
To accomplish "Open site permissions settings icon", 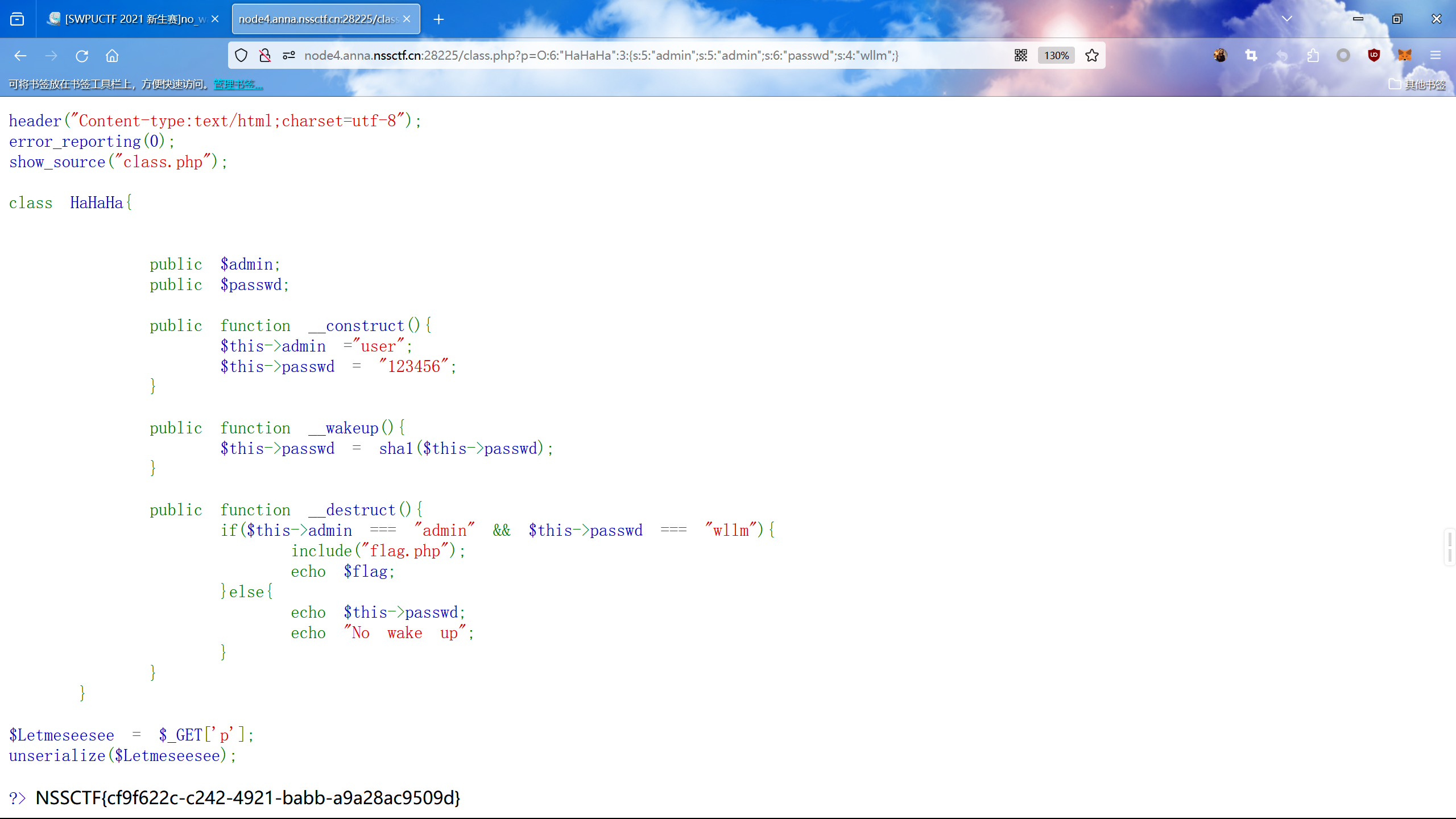I will [289, 55].
